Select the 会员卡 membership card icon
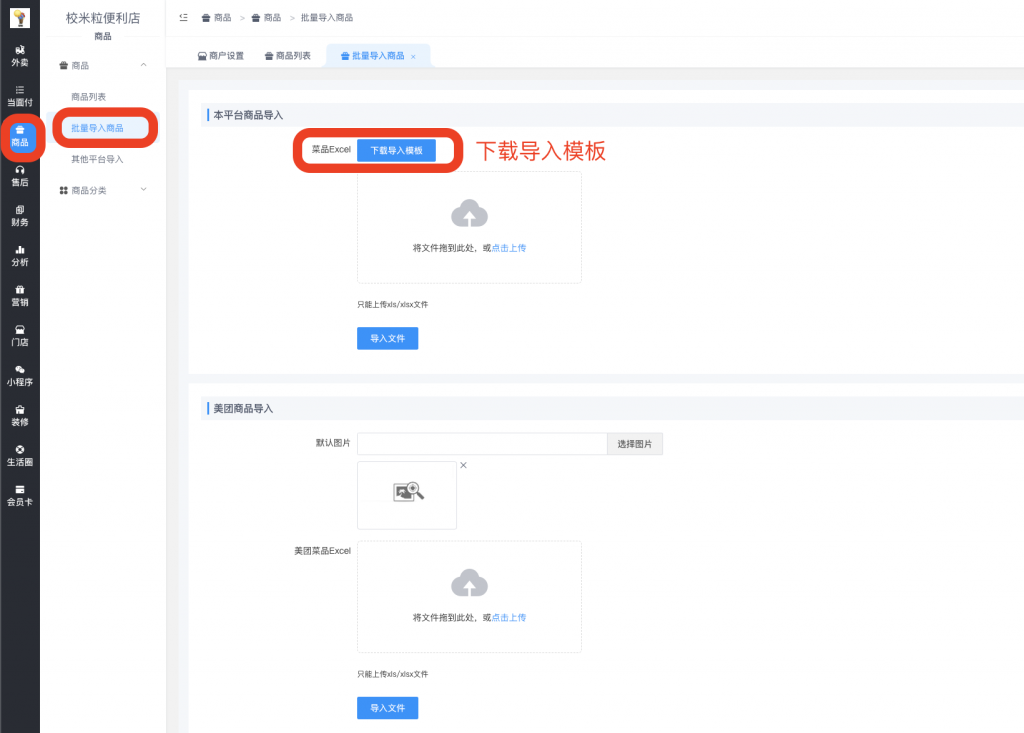 tap(20, 495)
